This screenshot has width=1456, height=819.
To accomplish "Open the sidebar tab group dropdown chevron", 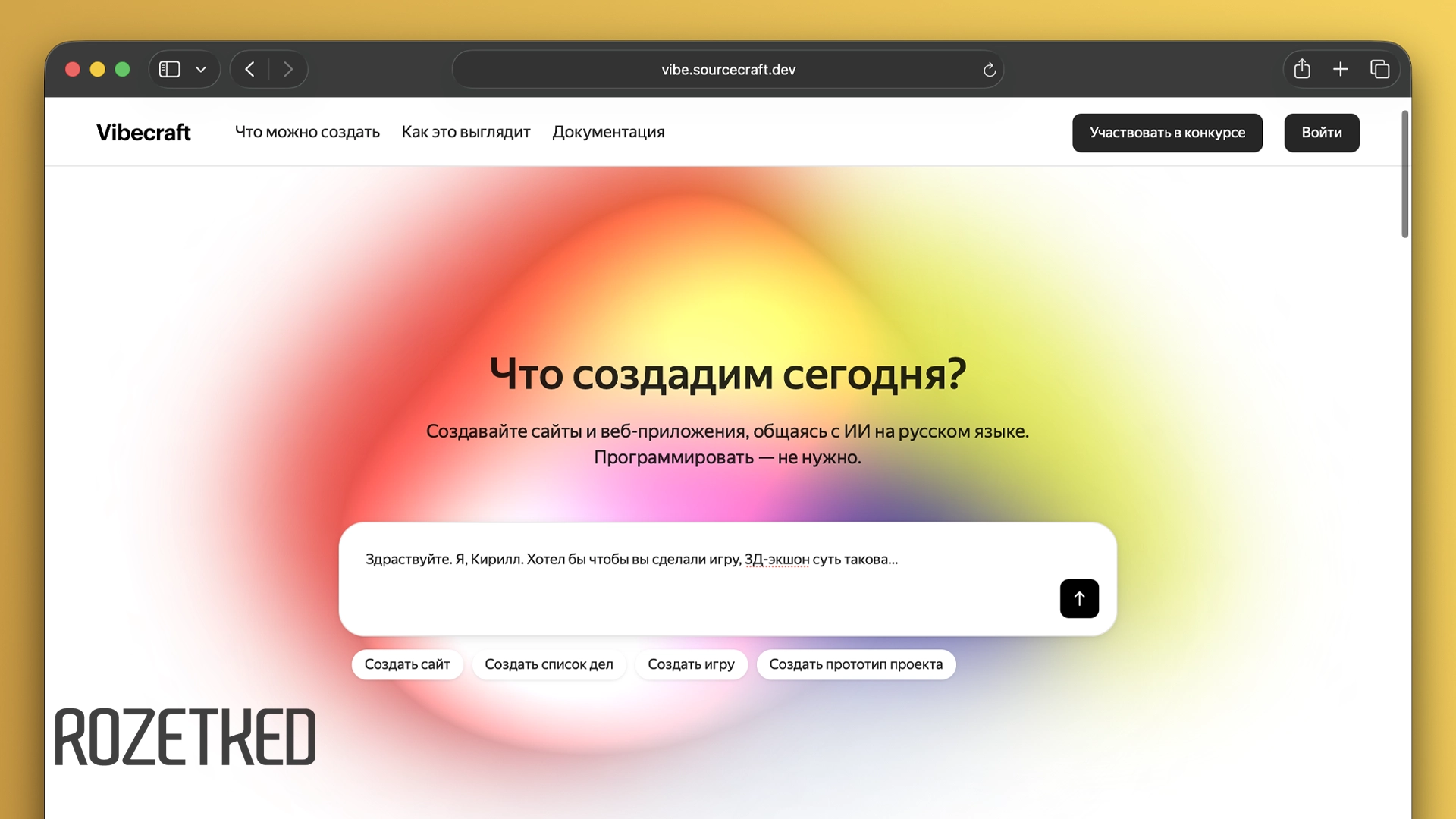I will 201,70.
